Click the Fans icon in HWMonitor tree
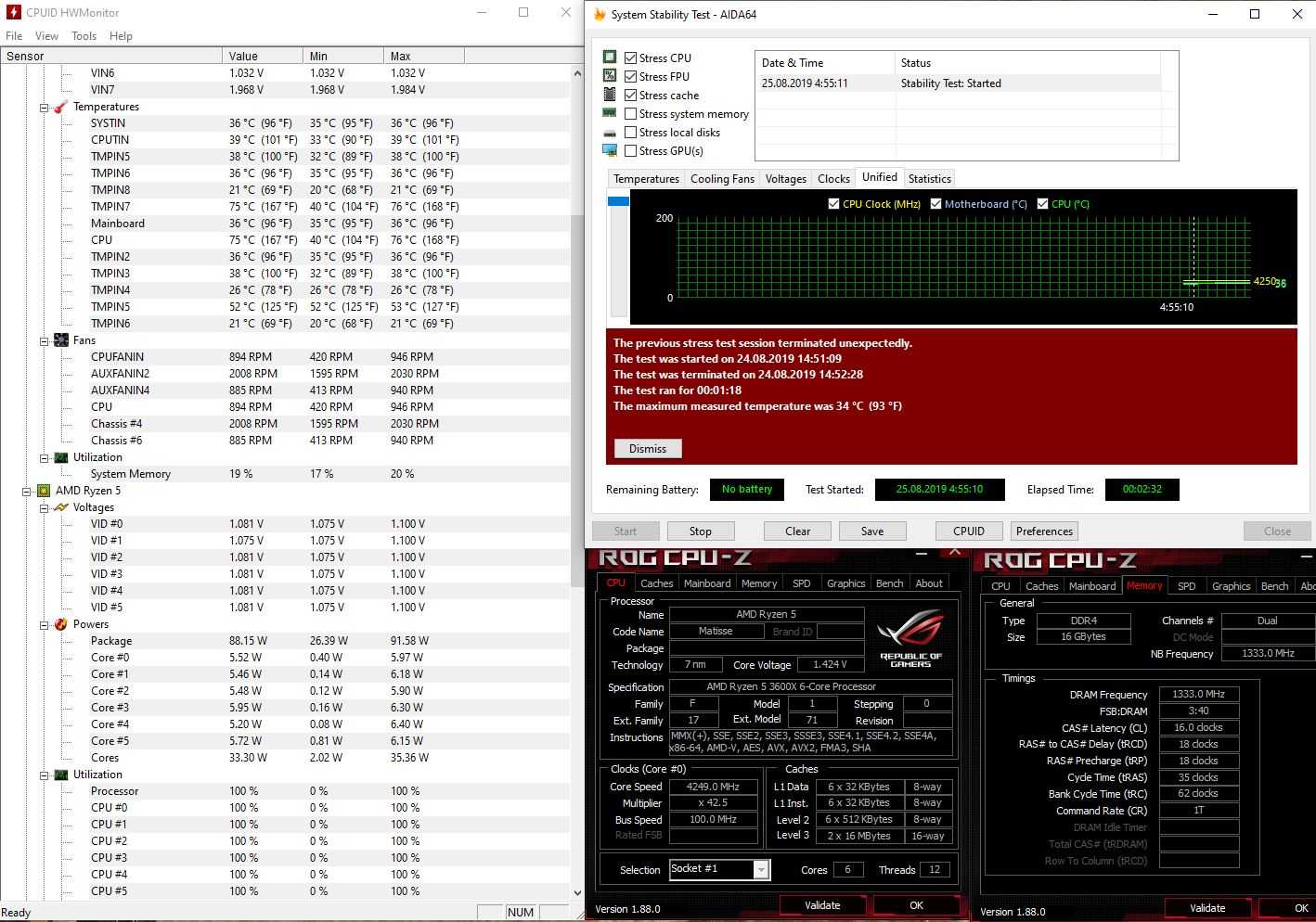1316x922 pixels. click(x=60, y=340)
